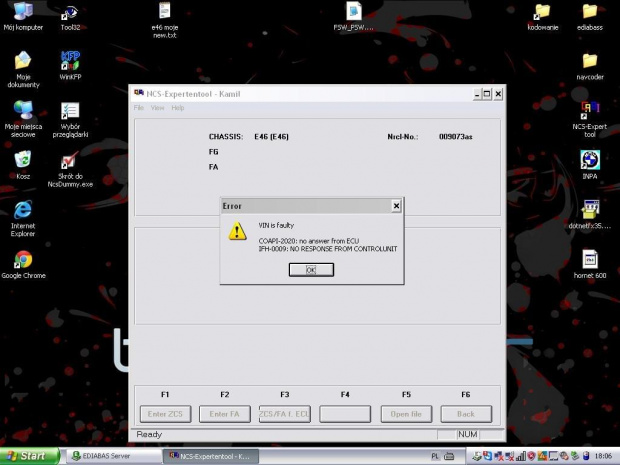620x465 pixels.
Task: Open Moje miejsca sieciowe icon
Action: (x=23, y=119)
